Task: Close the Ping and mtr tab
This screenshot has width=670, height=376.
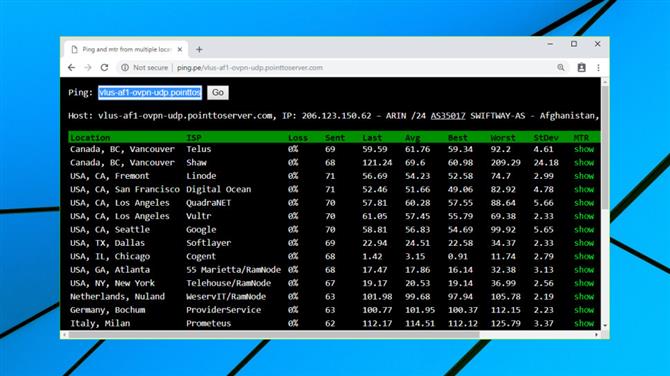Action: point(180,50)
